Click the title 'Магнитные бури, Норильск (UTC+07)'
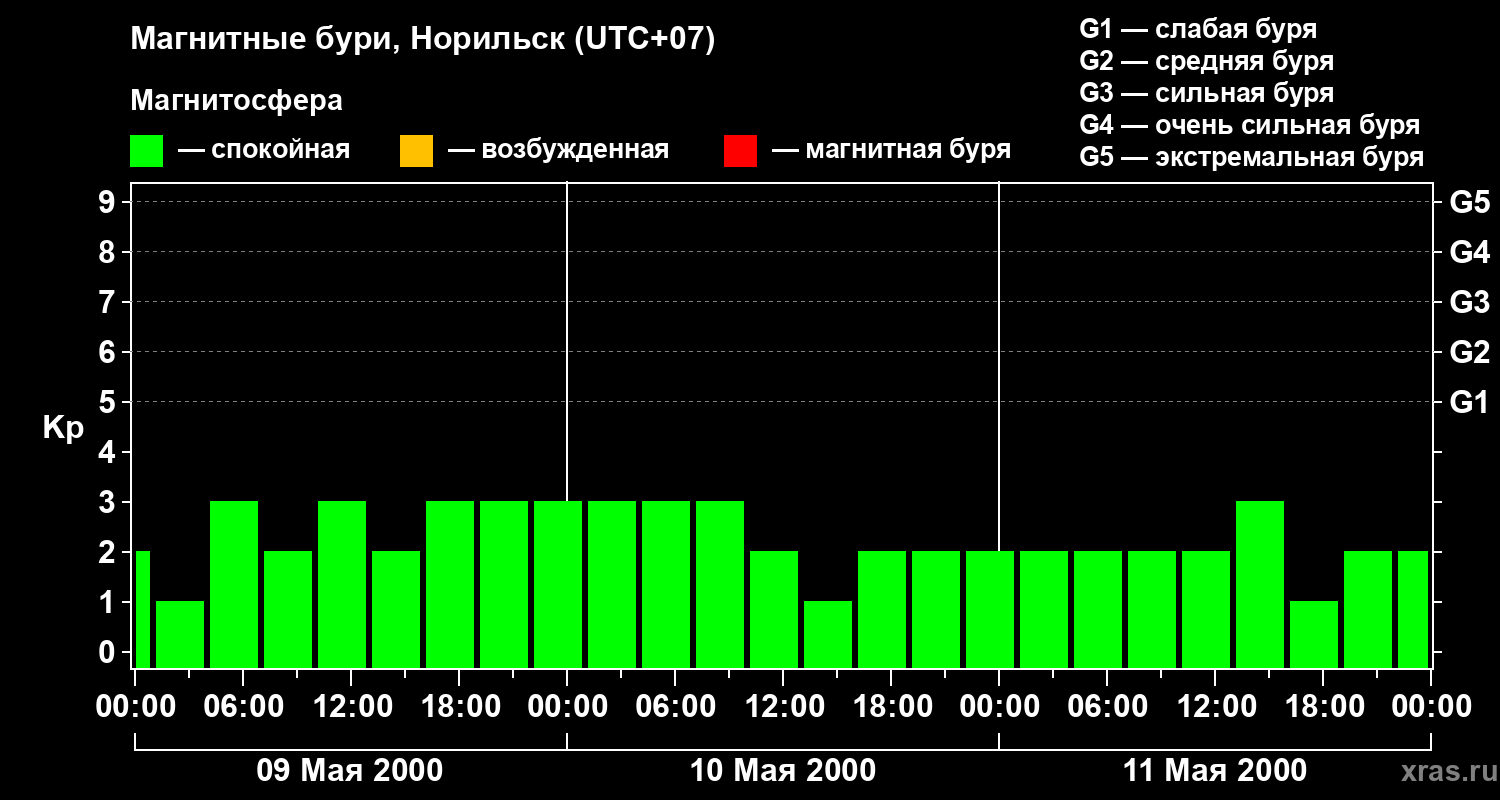1500x800 pixels. coord(423,40)
